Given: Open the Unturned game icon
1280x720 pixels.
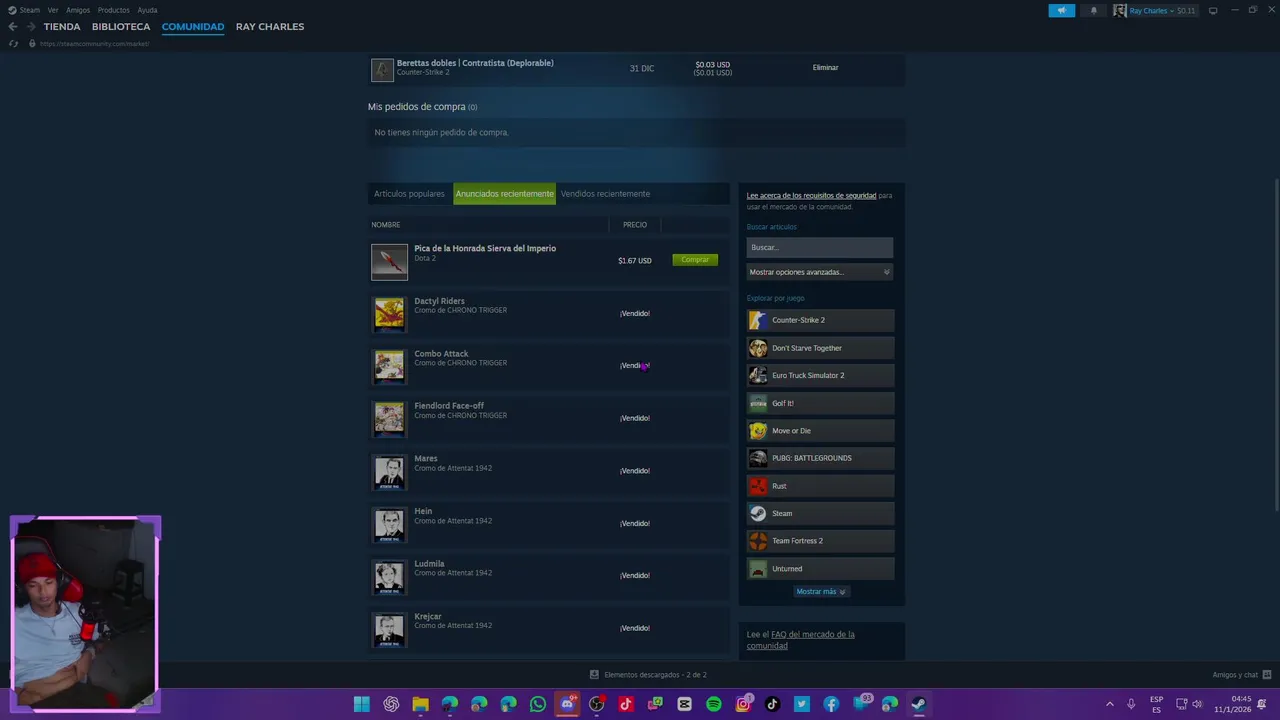Looking at the screenshot, I should (758, 569).
